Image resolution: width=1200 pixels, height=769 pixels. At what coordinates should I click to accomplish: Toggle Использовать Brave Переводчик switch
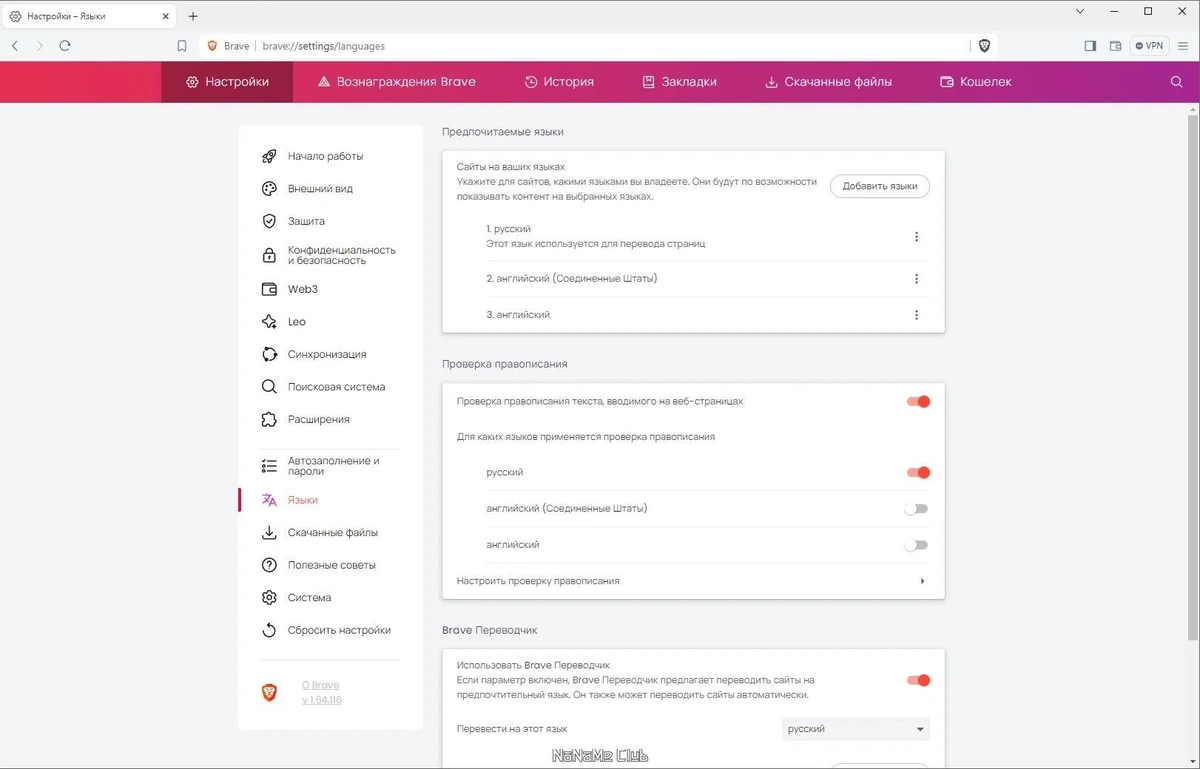coord(918,681)
